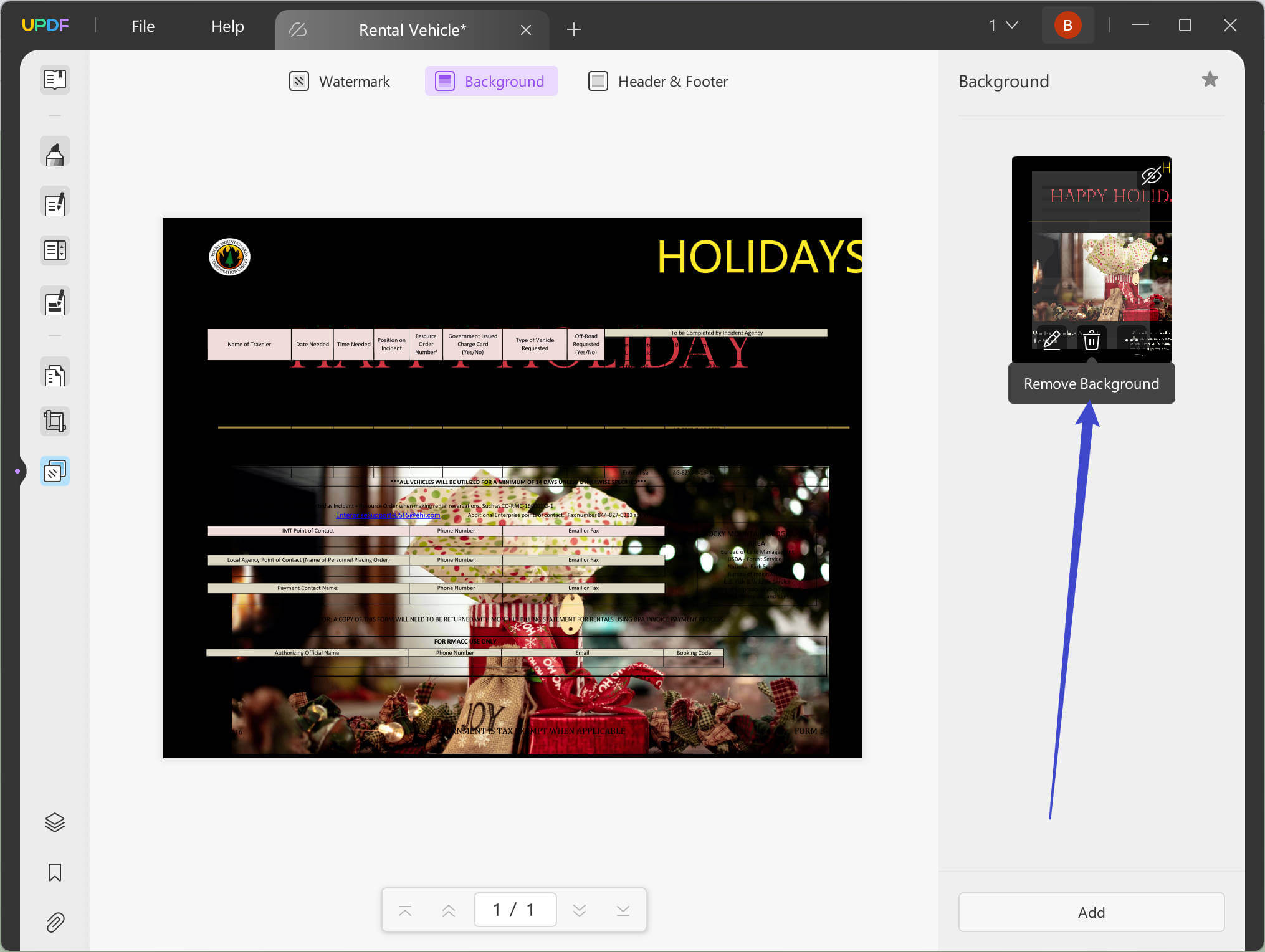Jump to the last page with the bottom chevron
Viewport: 1265px width, 952px height.
coord(623,910)
